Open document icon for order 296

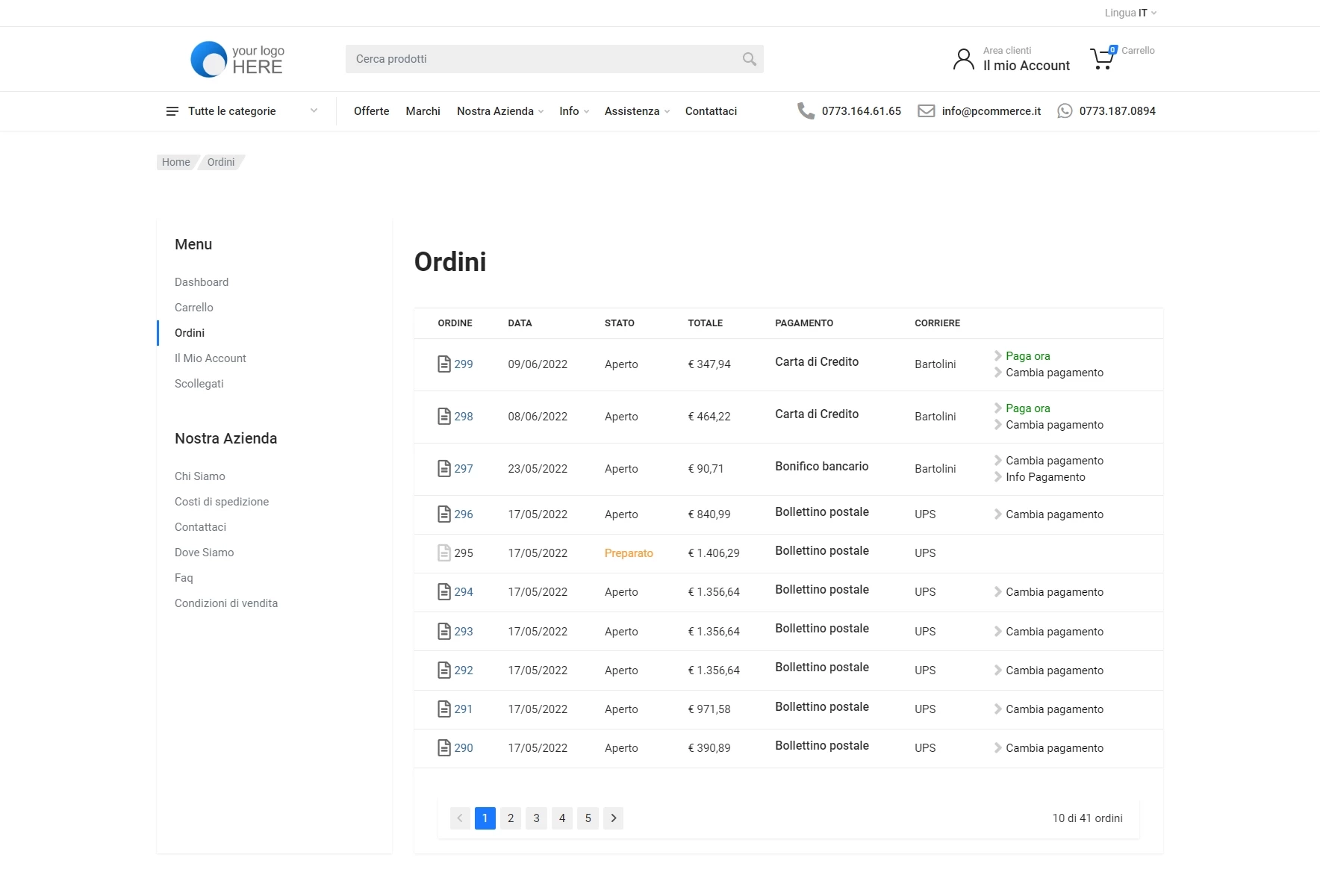(x=444, y=514)
